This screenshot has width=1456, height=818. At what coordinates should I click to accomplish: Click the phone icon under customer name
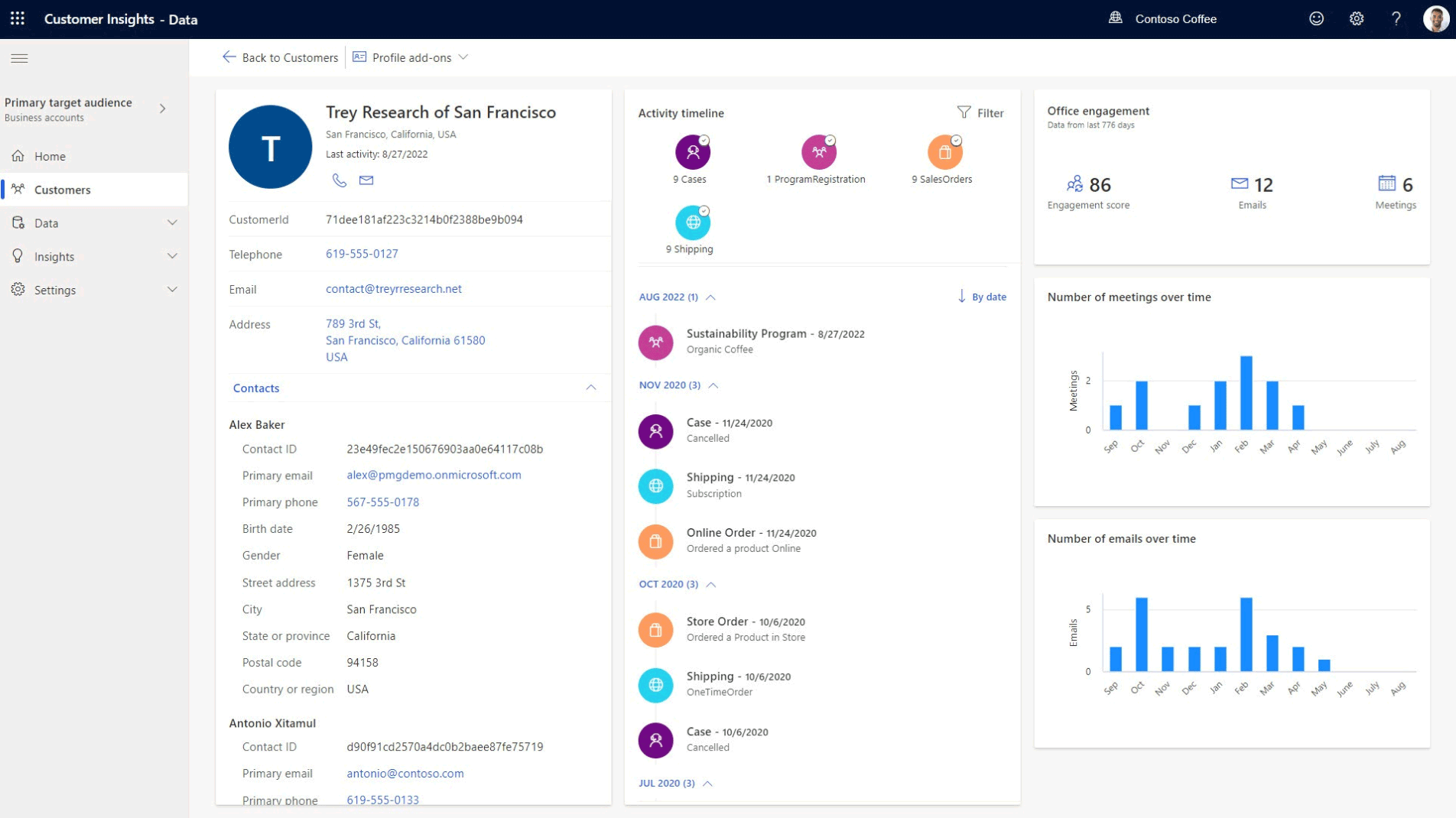pos(340,180)
